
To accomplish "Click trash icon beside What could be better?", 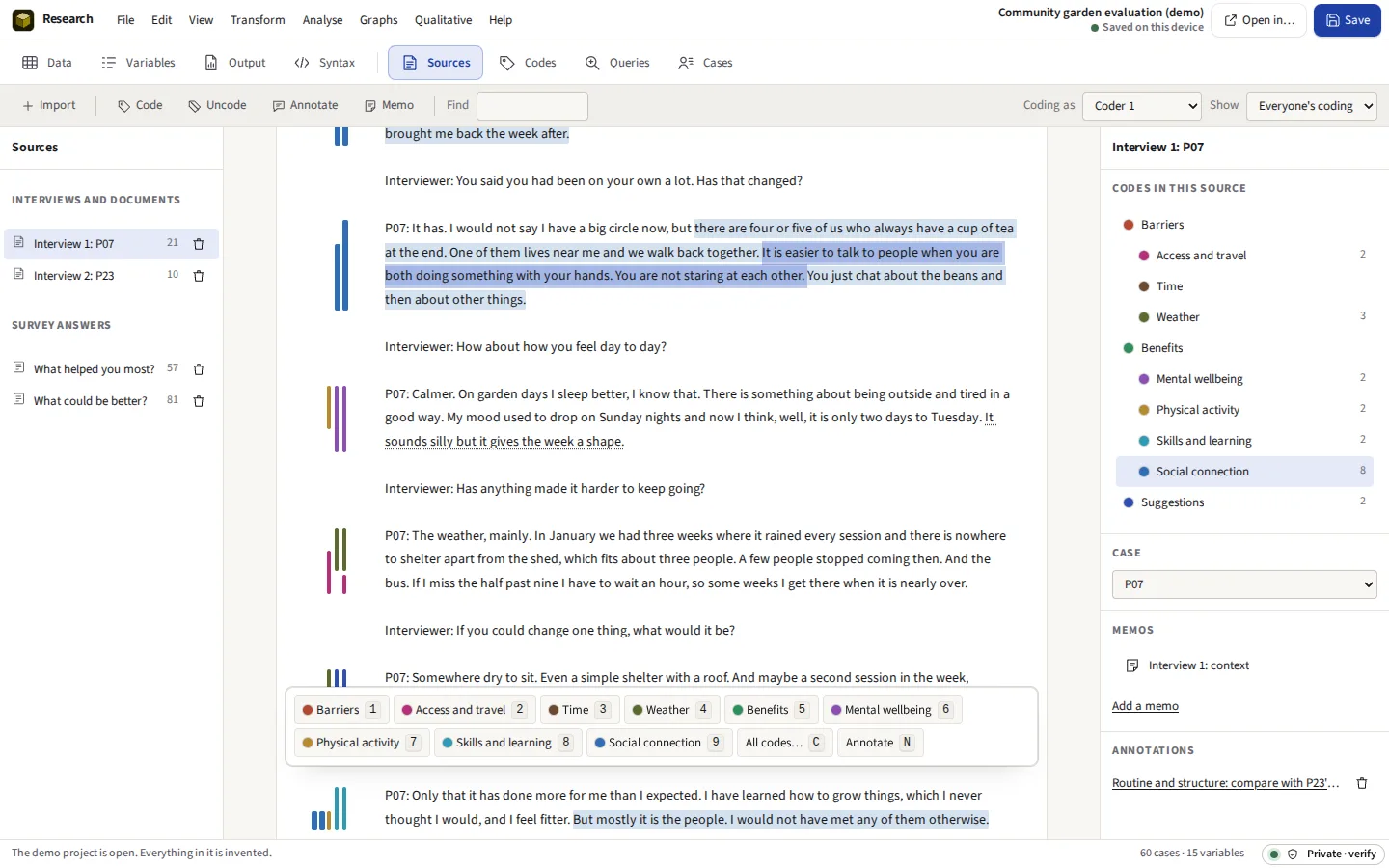I will (199, 401).
